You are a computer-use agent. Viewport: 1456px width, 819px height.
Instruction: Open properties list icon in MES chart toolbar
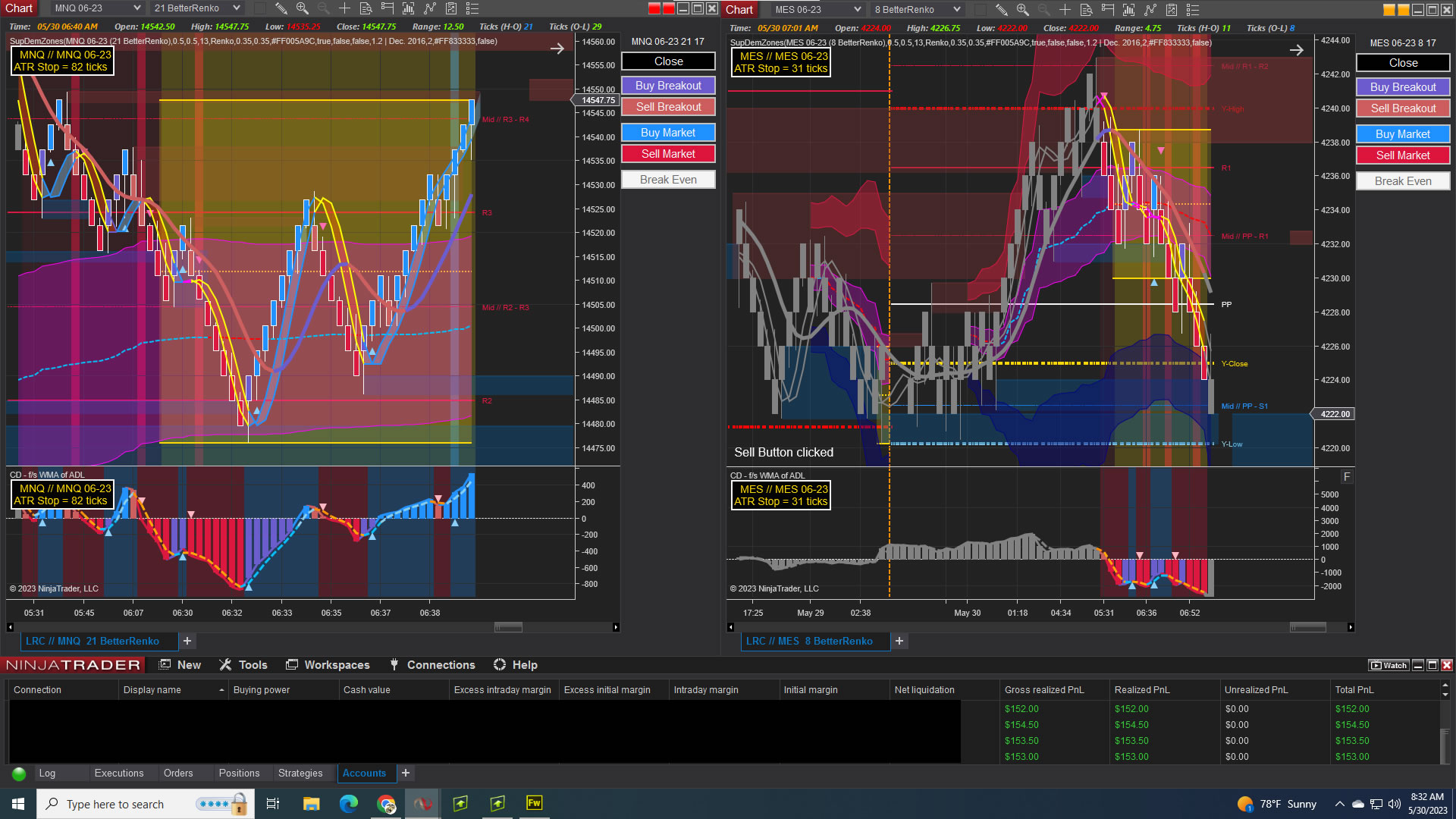(1192, 10)
